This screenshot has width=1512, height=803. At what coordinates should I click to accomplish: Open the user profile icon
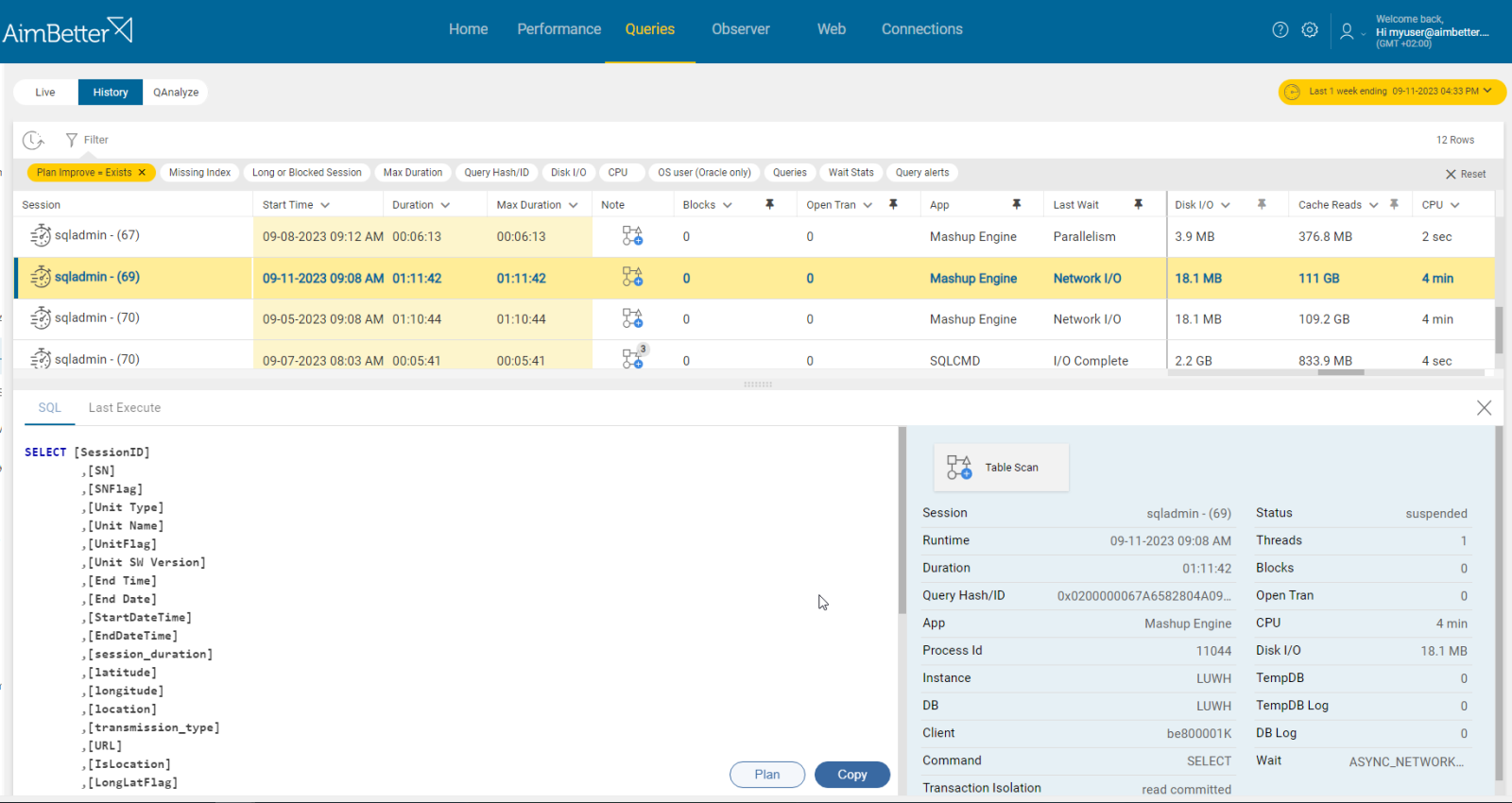click(1347, 31)
